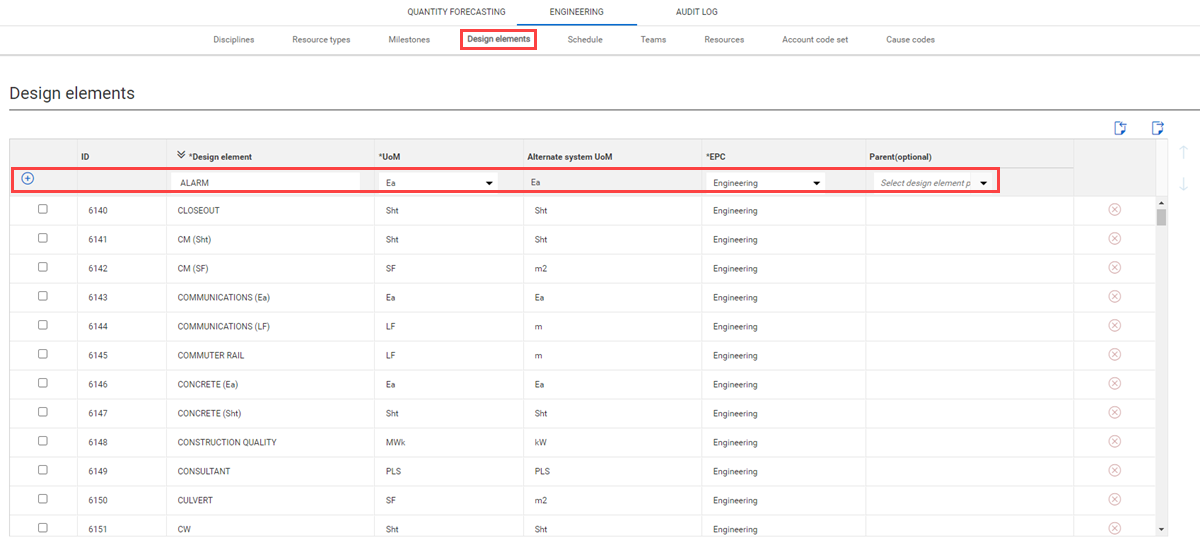The image size is (1200, 545).
Task: Go to the Milestones section
Action: tap(409, 40)
